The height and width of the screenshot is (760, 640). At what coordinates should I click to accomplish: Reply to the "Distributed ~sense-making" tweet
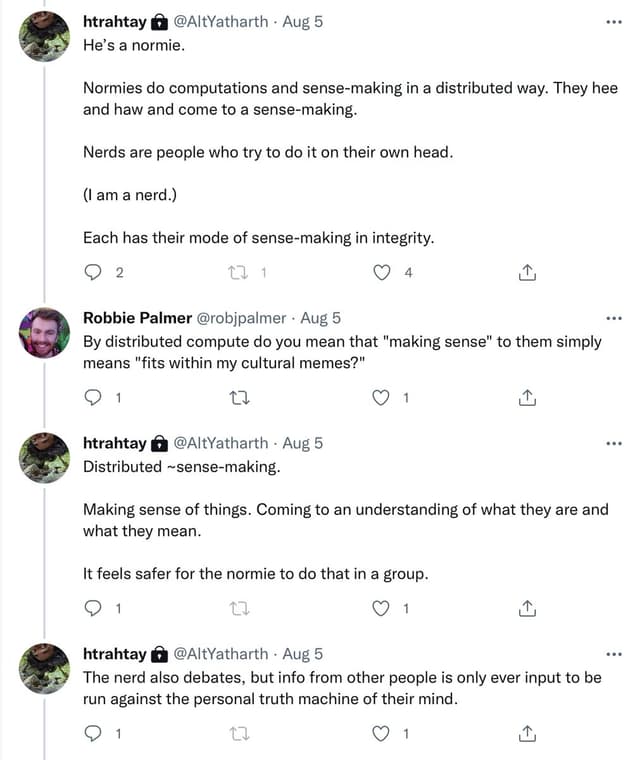(x=94, y=608)
